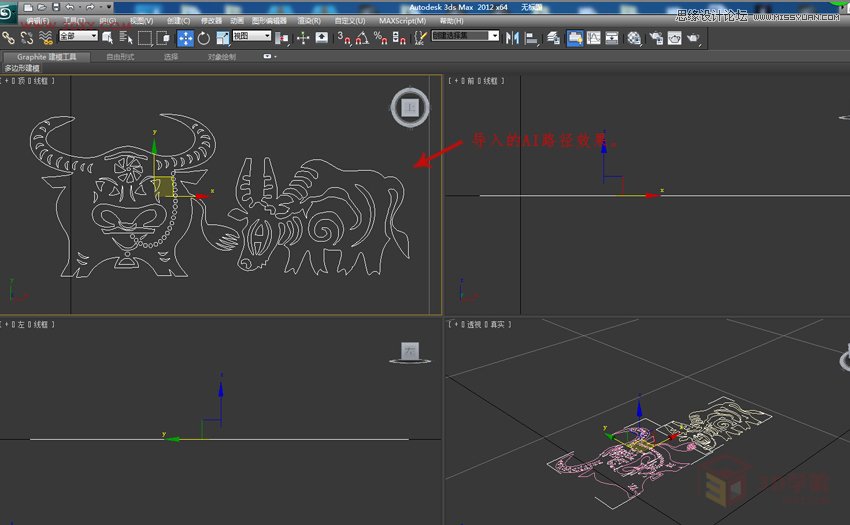
Task: Toggle Angle Snap on the toolbar
Action: [x=361, y=38]
